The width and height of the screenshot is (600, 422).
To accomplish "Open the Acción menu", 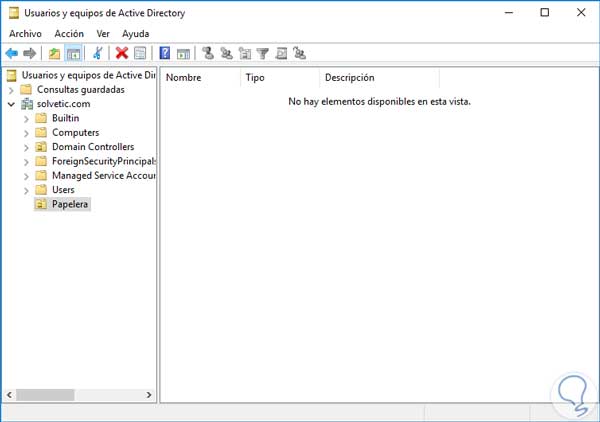I will 69,34.
